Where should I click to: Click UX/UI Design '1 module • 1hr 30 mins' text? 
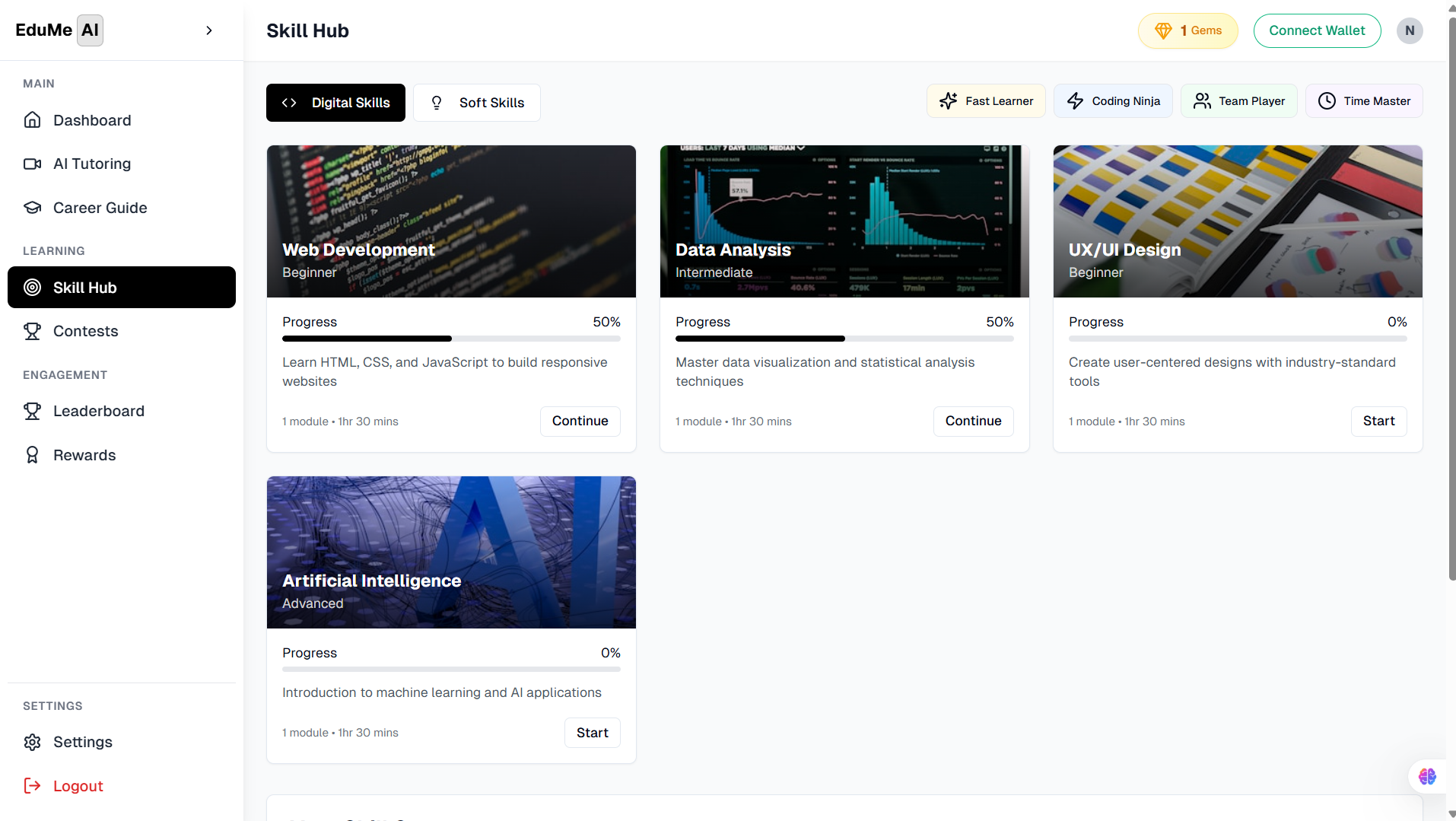1127,422
